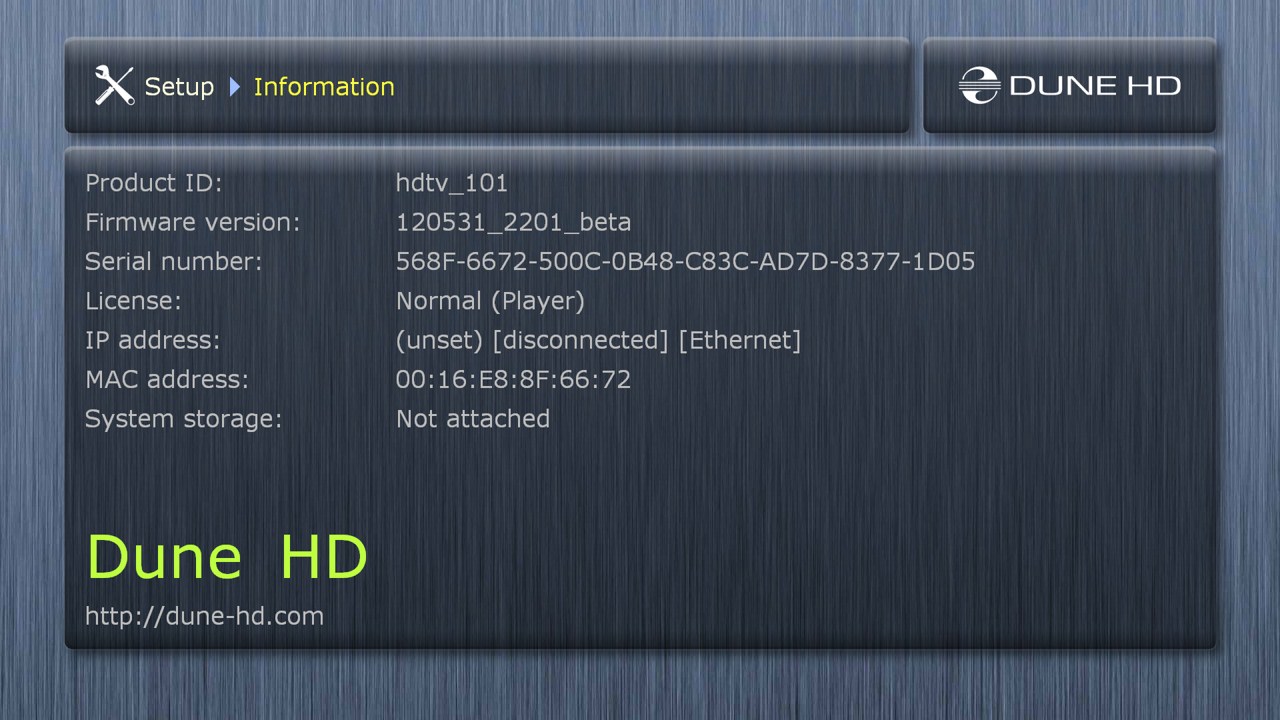Image resolution: width=1280 pixels, height=720 pixels.
Task: Click the System storage label
Action: 183,419
